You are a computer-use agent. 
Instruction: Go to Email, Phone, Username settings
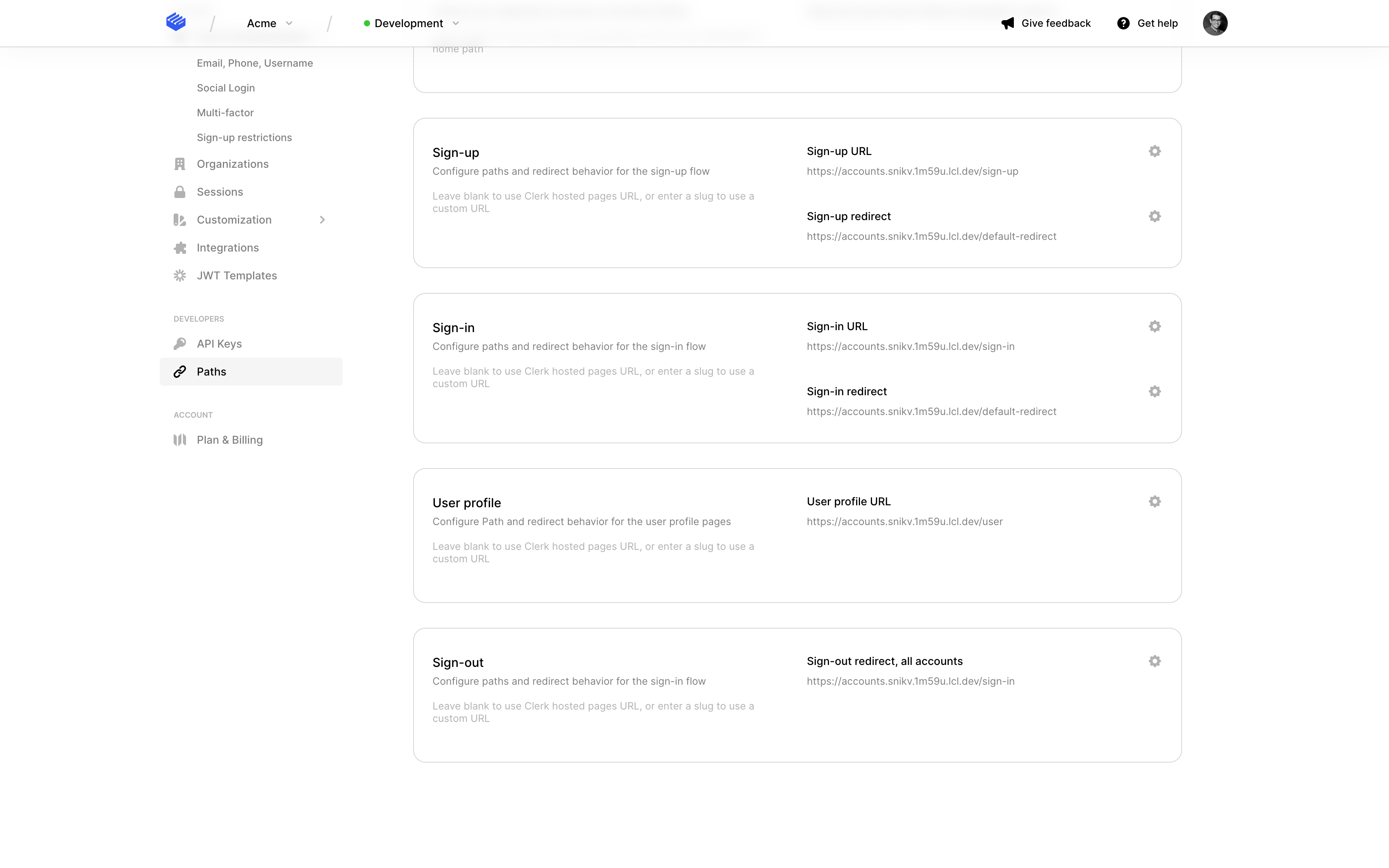pos(255,63)
